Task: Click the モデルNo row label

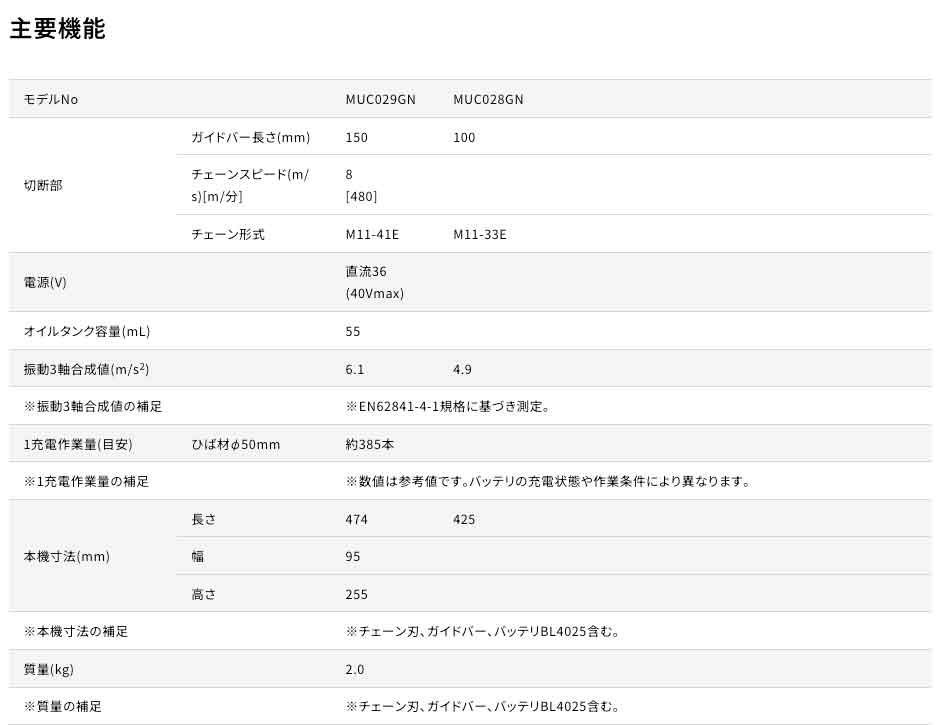Action: pyautogui.click(x=50, y=100)
